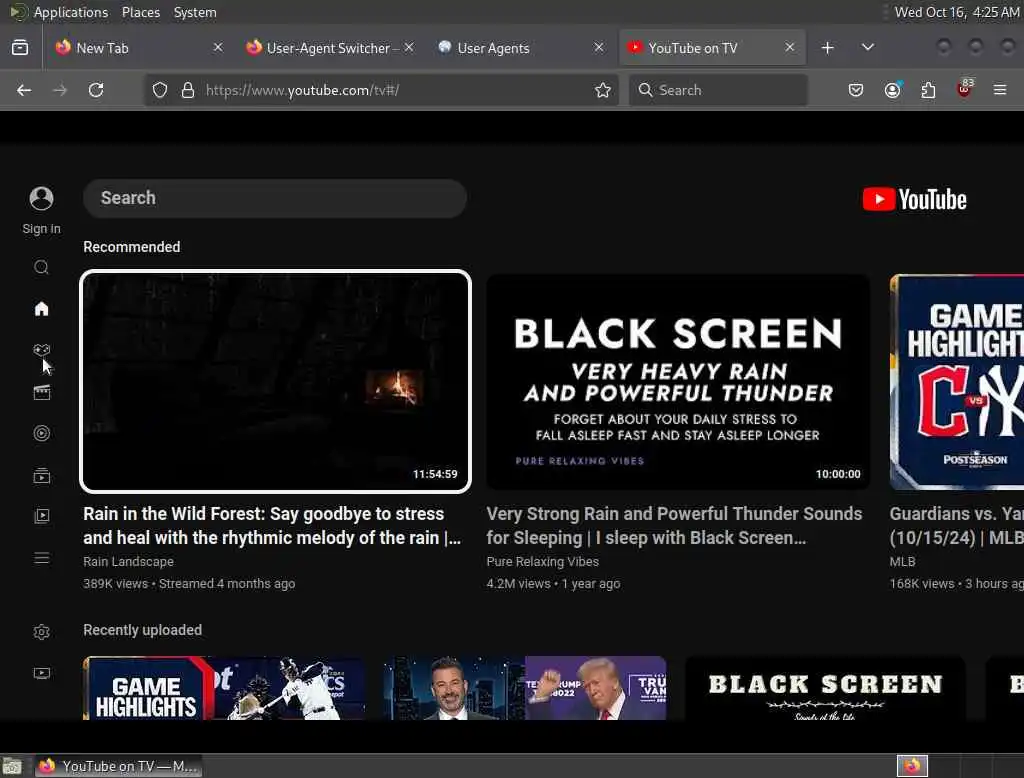The height and width of the screenshot is (778, 1024).
Task: Click the Rain in the Wild Forest title
Action: click(272, 526)
